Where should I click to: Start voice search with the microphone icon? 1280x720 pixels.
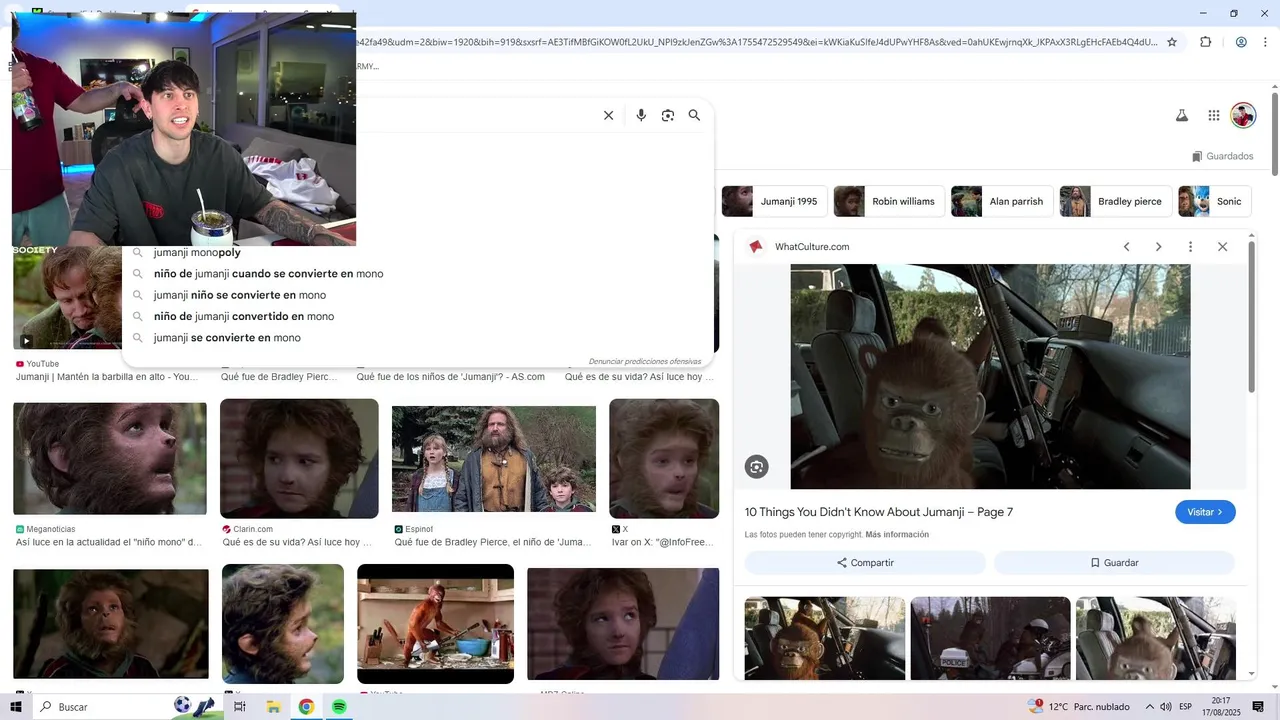click(x=641, y=115)
